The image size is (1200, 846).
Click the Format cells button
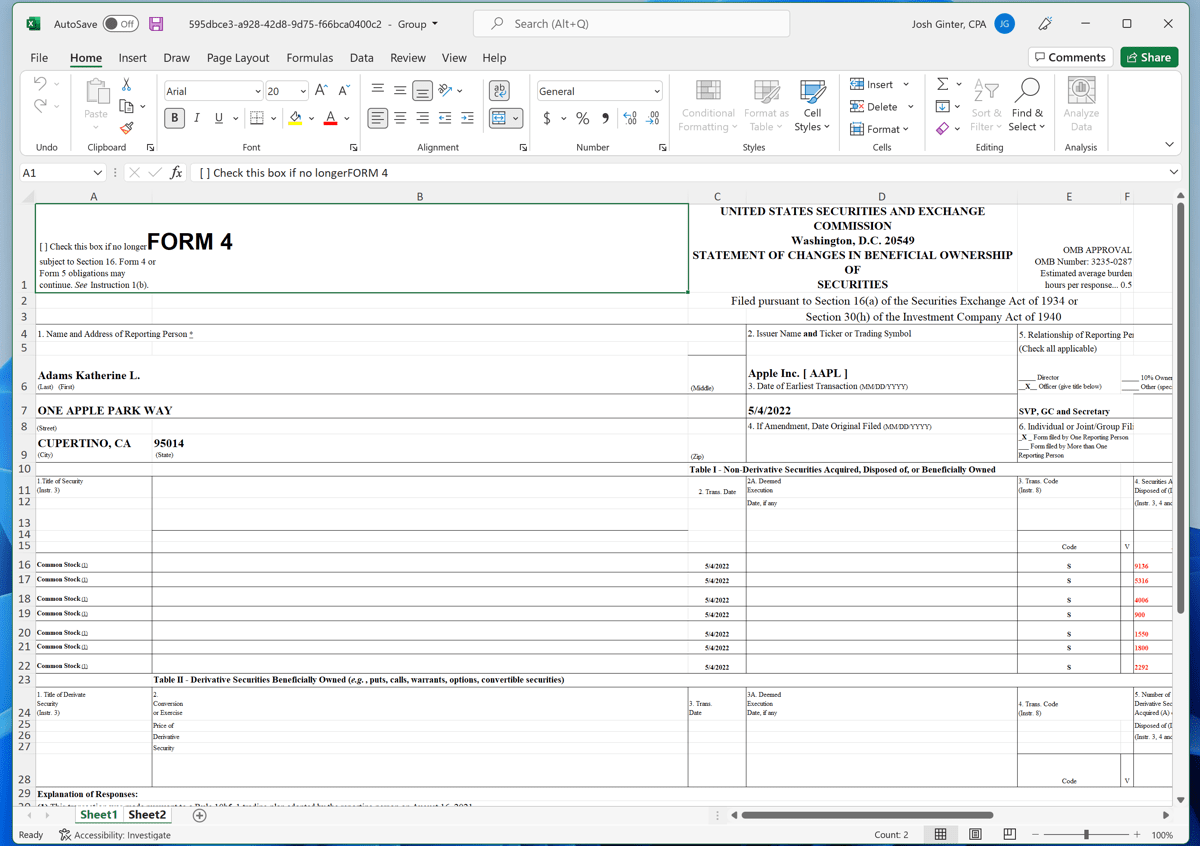point(880,129)
